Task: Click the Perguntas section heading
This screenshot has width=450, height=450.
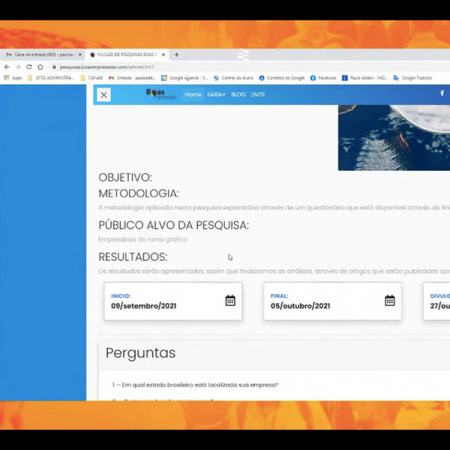Action: (x=140, y=353)
